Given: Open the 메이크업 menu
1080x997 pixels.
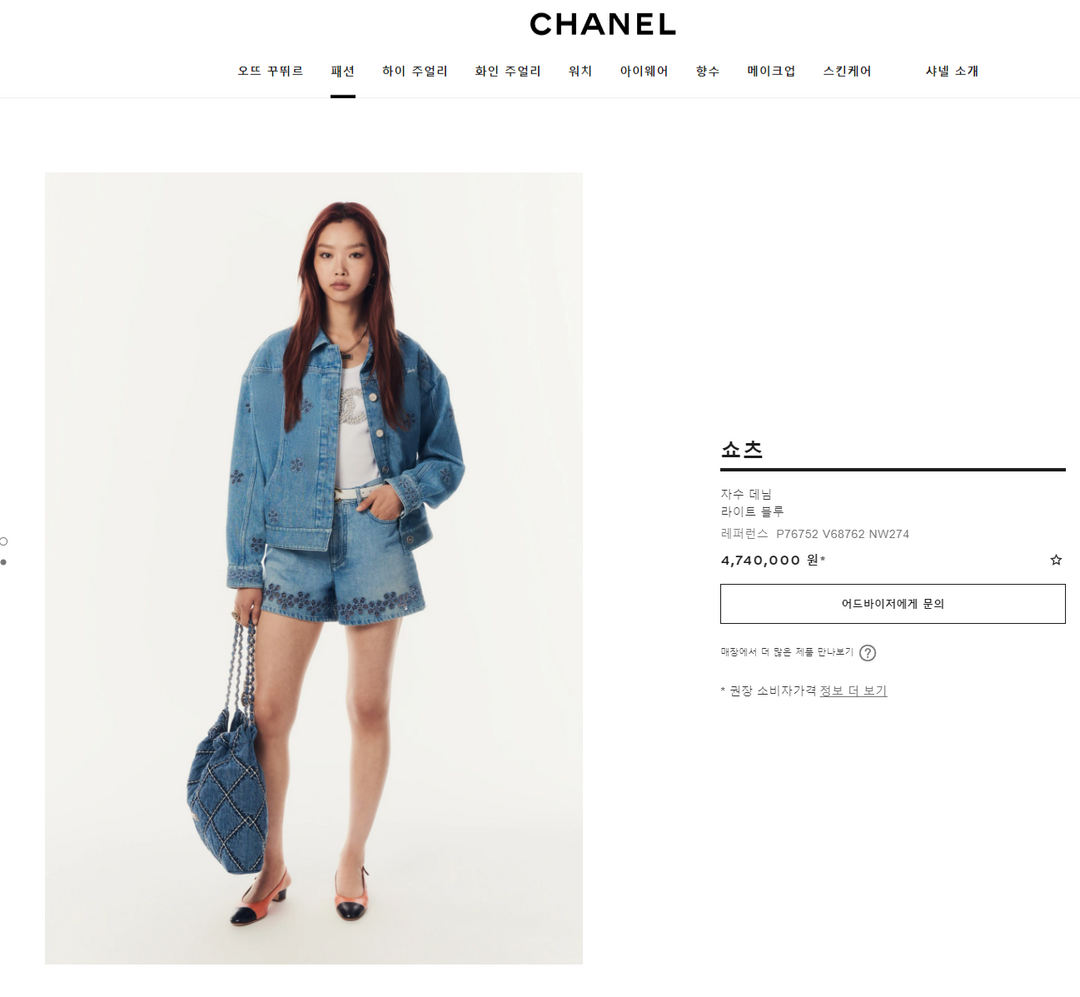Looking at the screenshot, I should click(771, 71).
